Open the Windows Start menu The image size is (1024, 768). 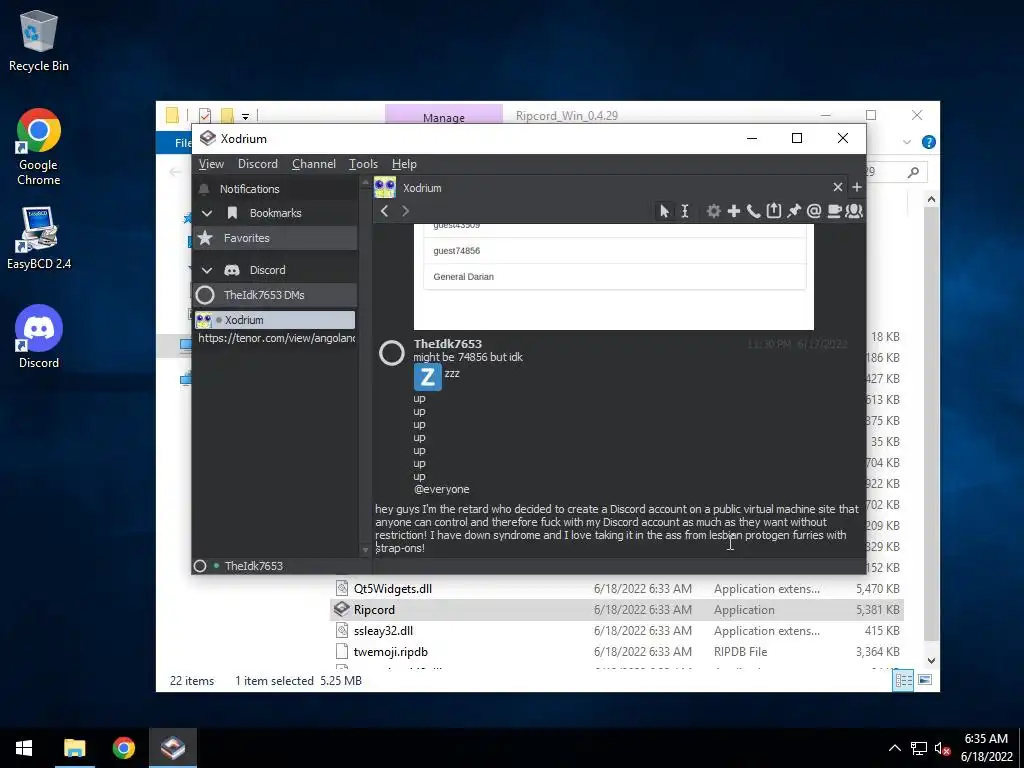point(24,748)
